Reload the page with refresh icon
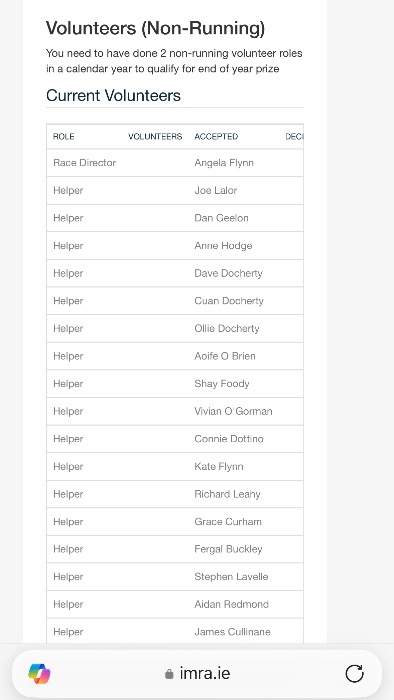The height and width of the screenshot is (700, 394). (355, 674)
